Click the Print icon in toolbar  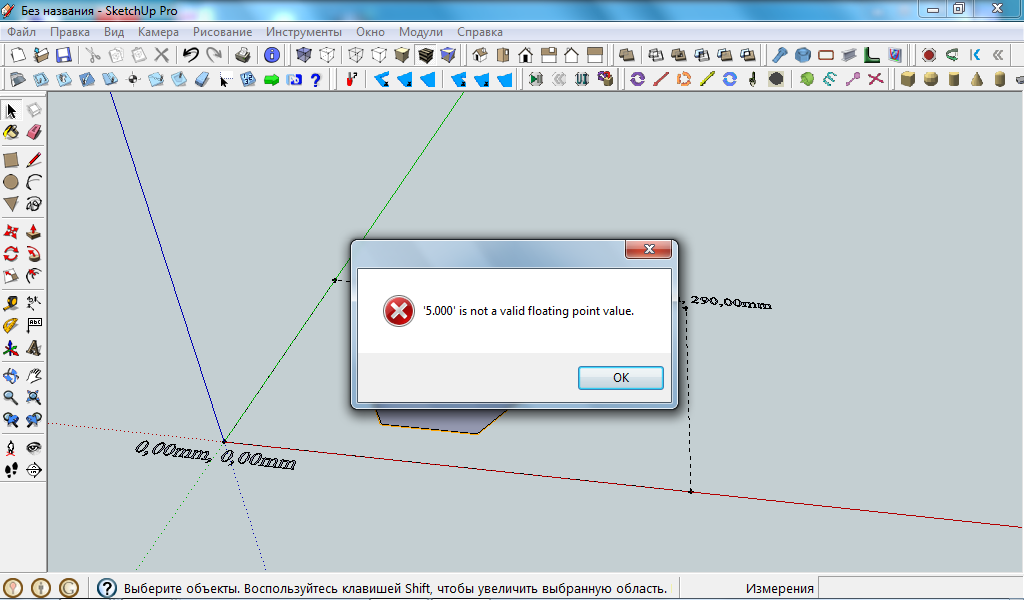243,55
